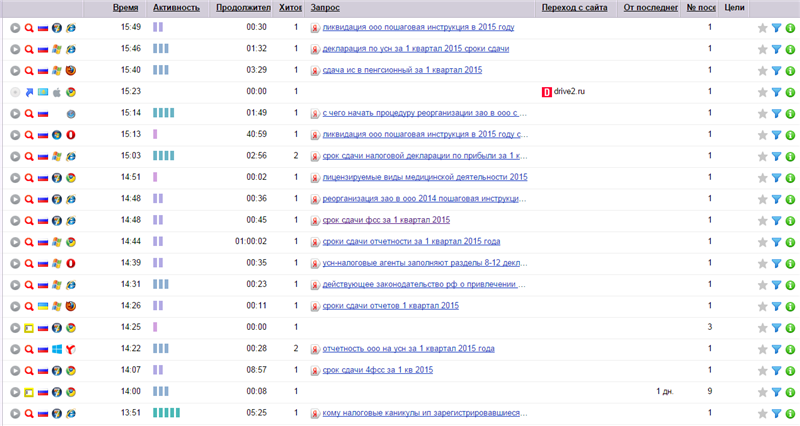
Task: Click the direct visit yellow icon in the 14:25 row
Action: pyautogui.click(x=29, y=328)
